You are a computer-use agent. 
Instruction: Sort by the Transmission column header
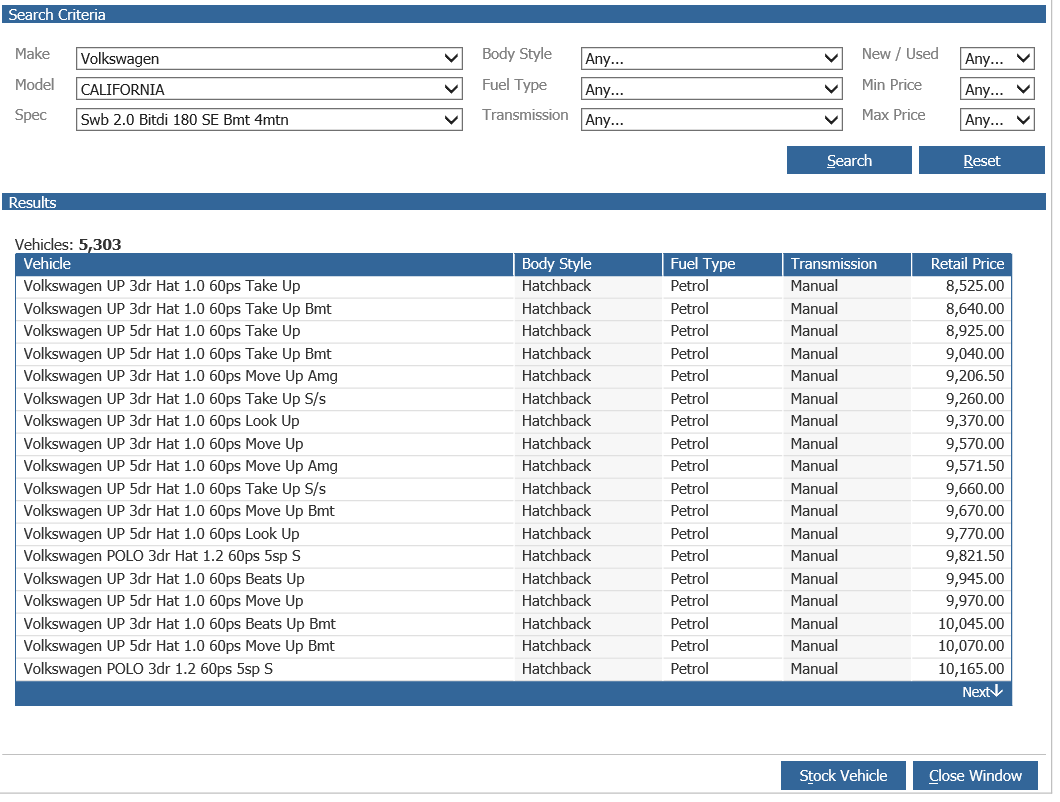(x=847, y=264)
